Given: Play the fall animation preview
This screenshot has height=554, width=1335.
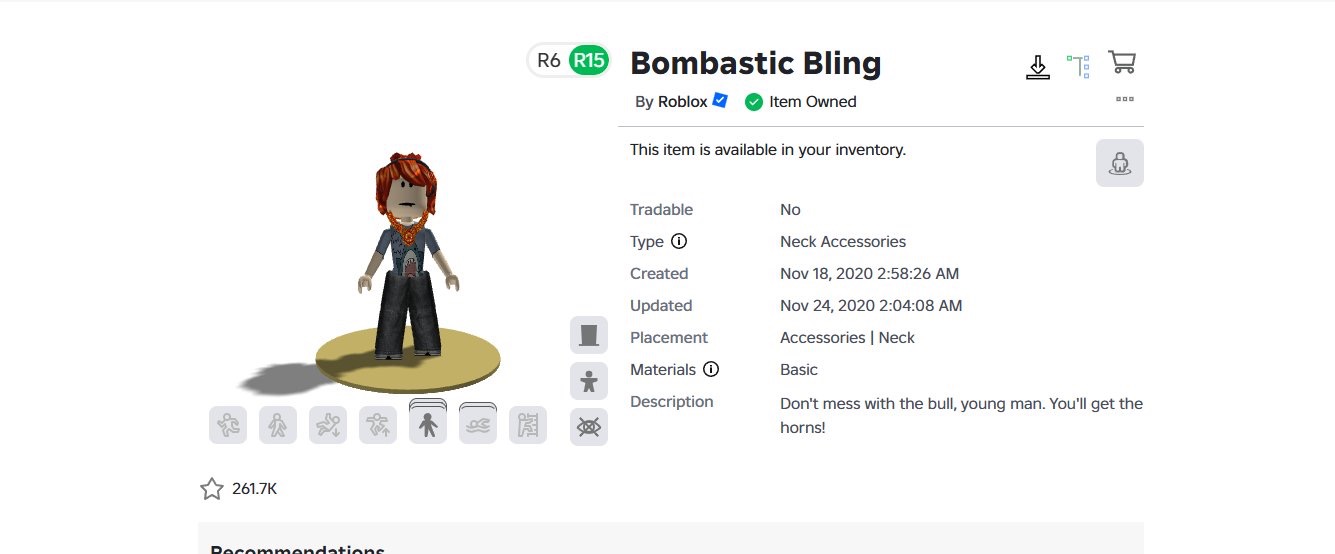Looking at the screenshot, I should point(328,425).
